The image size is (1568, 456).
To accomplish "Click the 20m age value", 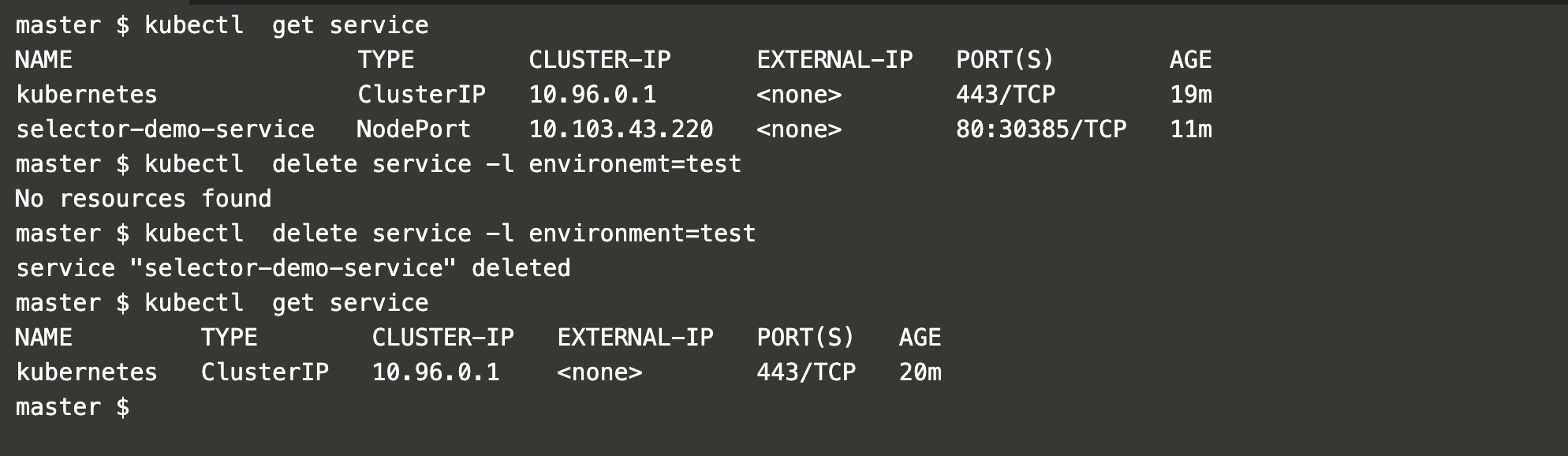I will (x=920, y=372).
